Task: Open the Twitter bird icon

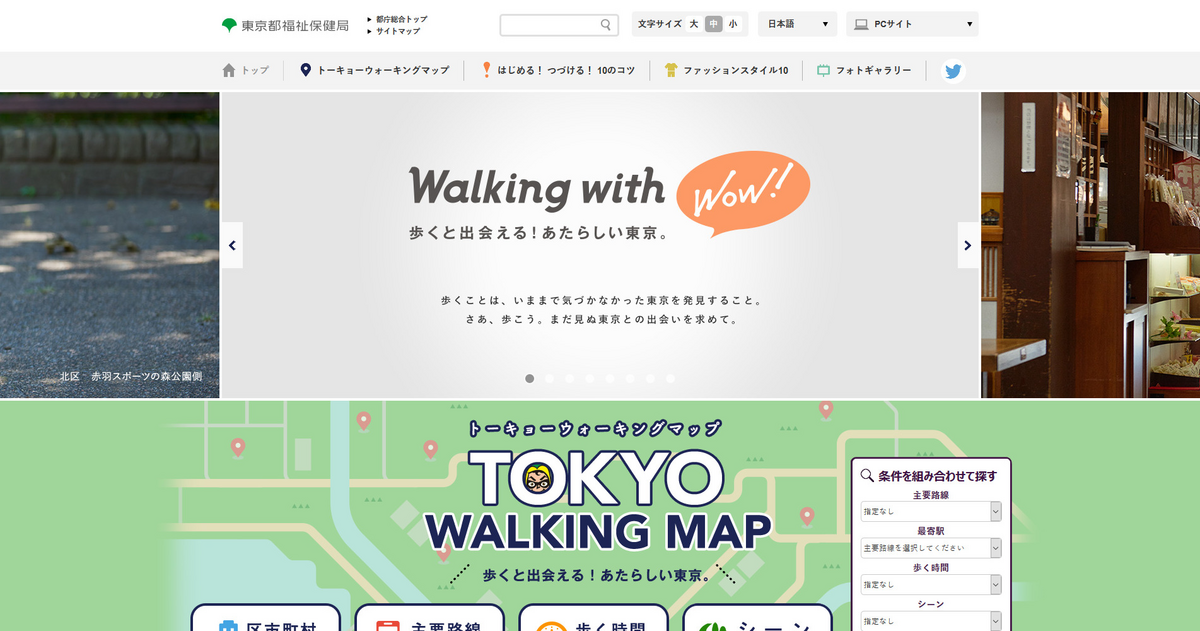Action: click(953, 71)
